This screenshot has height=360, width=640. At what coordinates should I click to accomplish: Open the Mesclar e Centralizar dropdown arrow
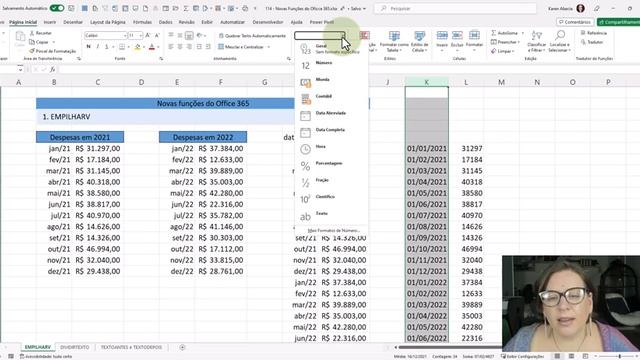pyautogui.click(x=269, y=47)
